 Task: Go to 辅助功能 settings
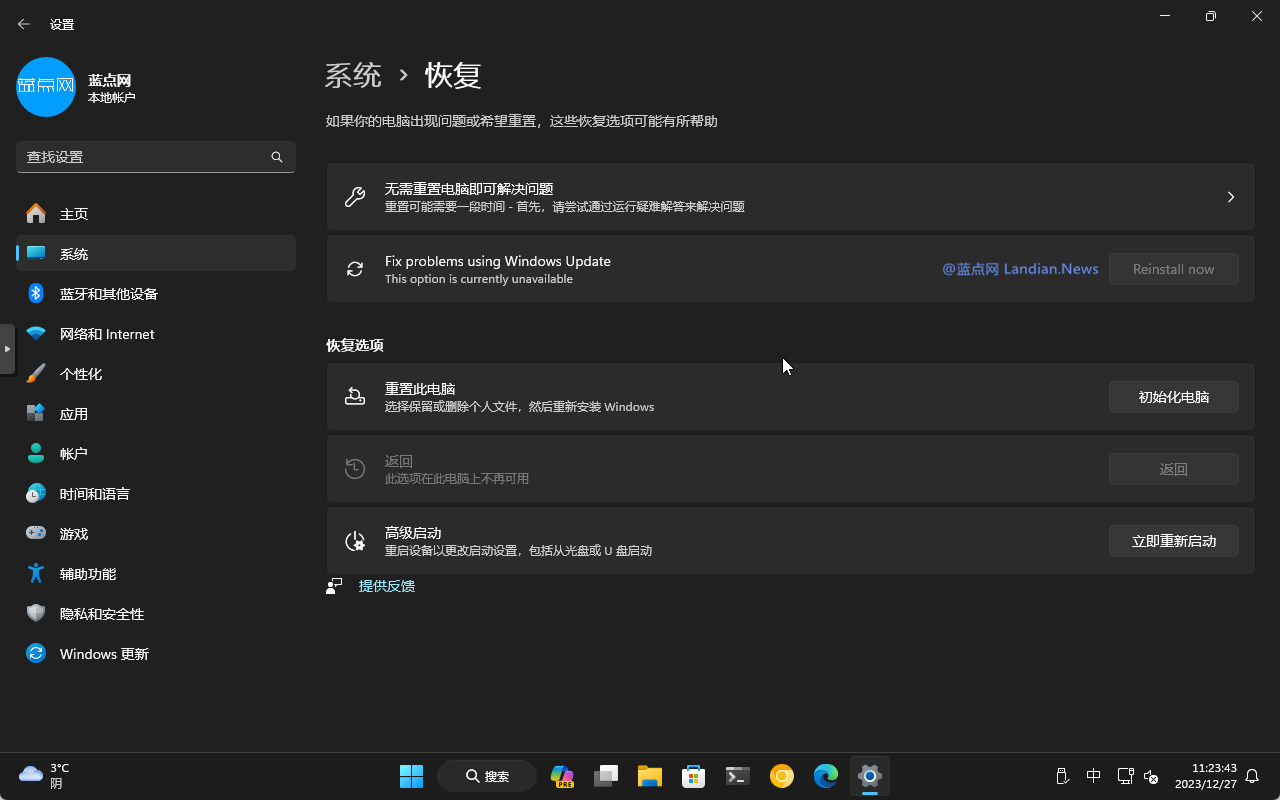coord(87,574)
